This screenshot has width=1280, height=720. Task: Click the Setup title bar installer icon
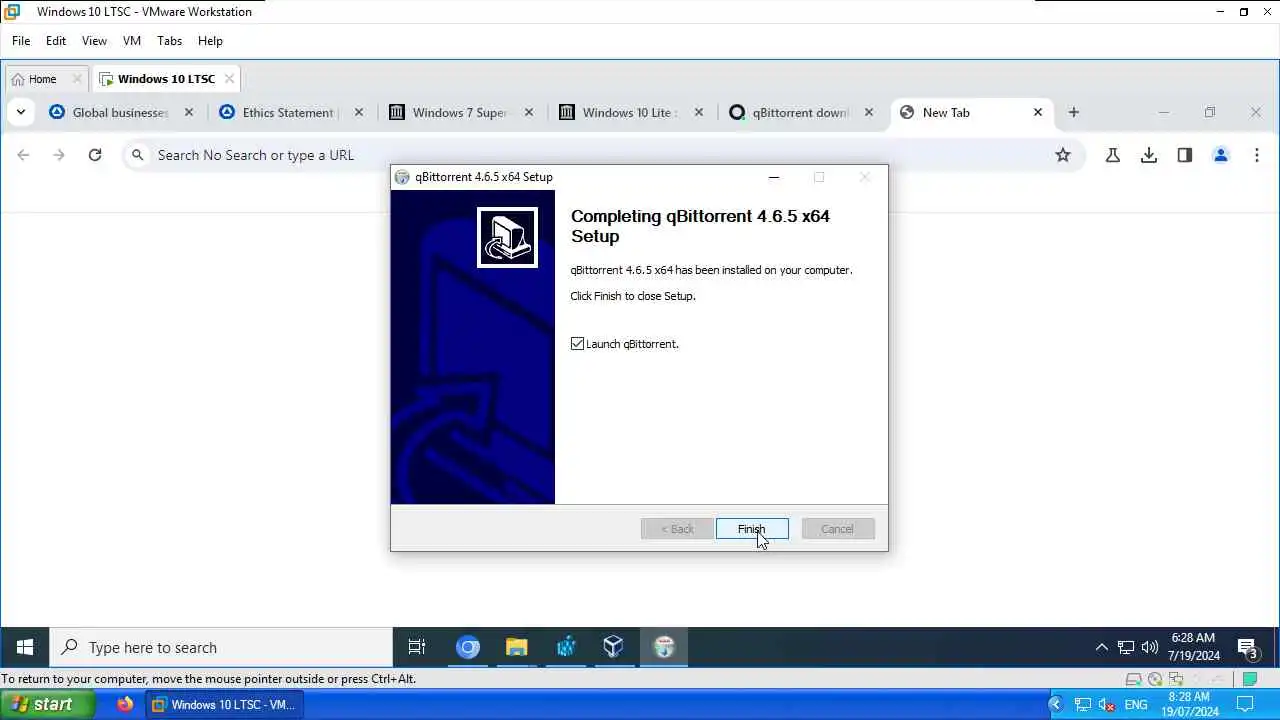tap(402, 177)
